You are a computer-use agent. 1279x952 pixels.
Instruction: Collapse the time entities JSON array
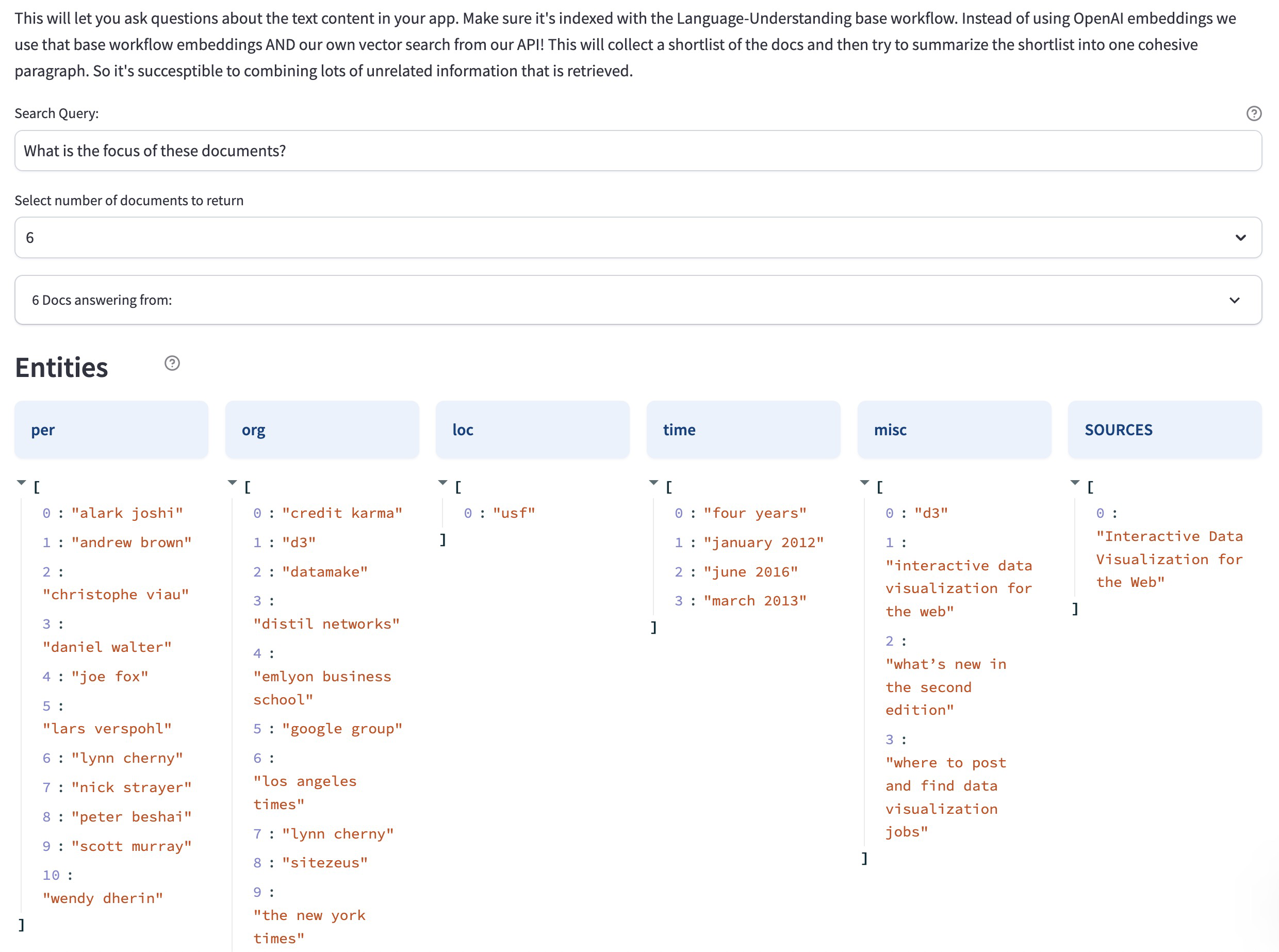click(653, 482)
